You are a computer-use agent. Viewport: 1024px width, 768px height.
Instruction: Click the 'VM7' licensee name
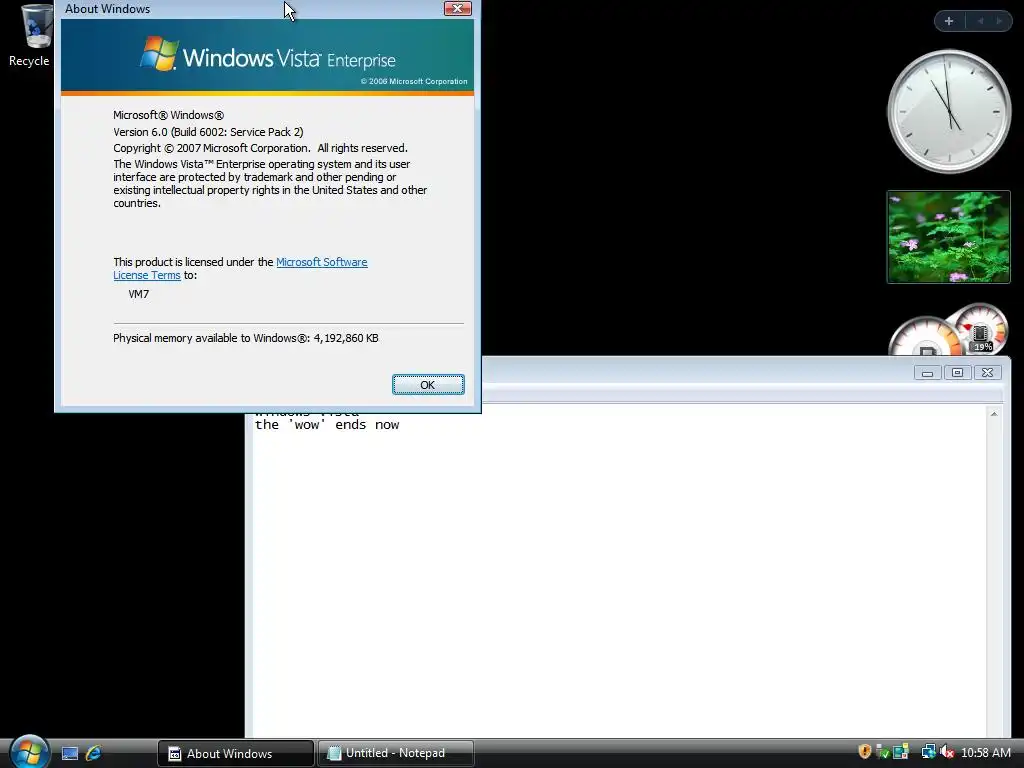138,294
